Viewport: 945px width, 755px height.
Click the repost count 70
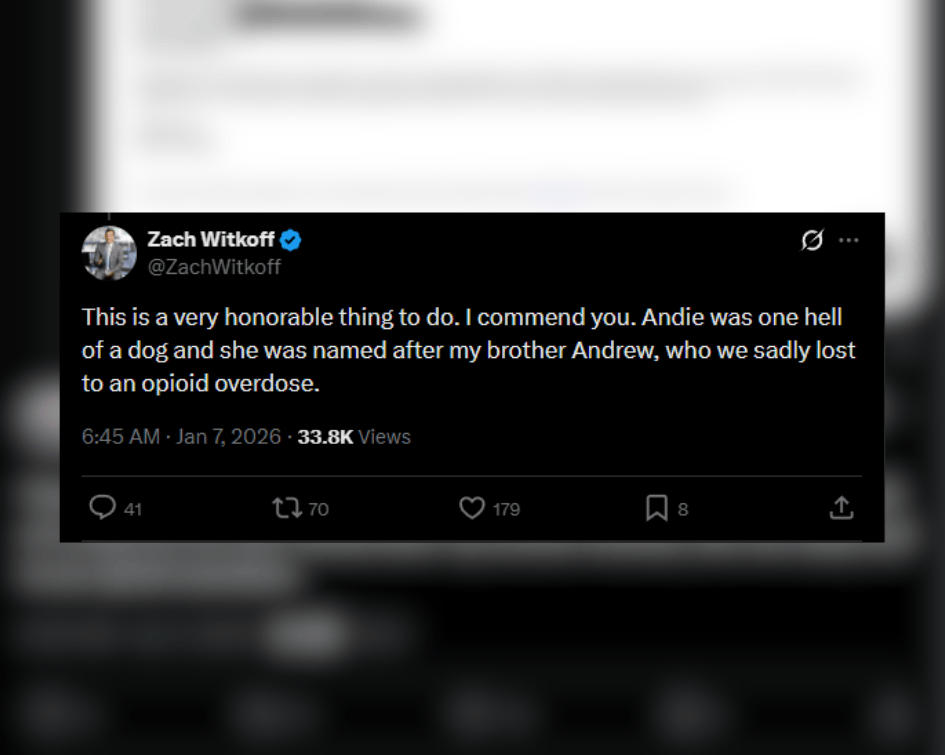click(x=318, y=509)
